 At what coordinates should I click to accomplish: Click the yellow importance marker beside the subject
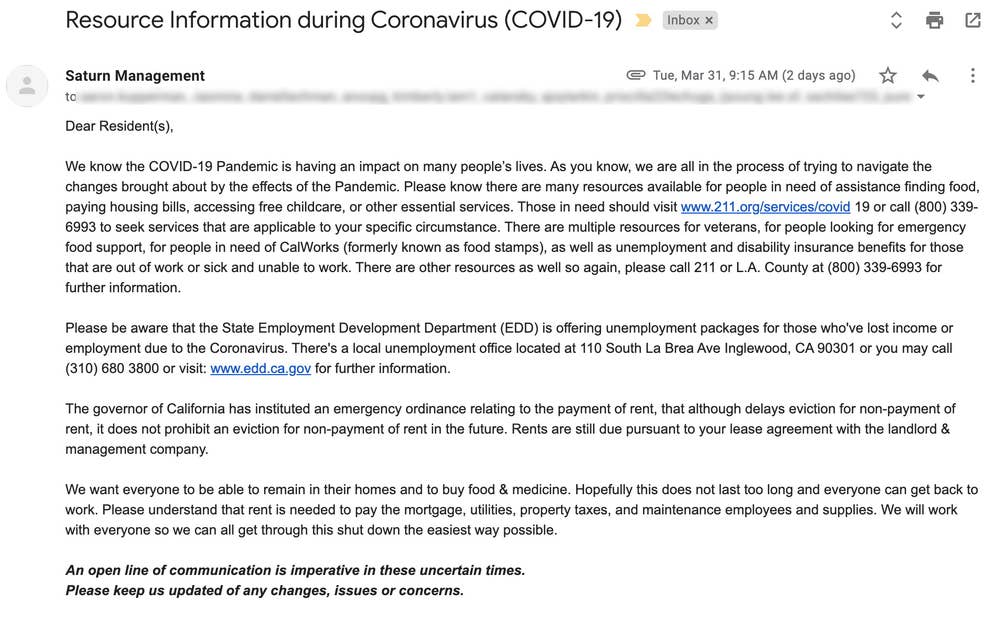click(x=643, y=20)
